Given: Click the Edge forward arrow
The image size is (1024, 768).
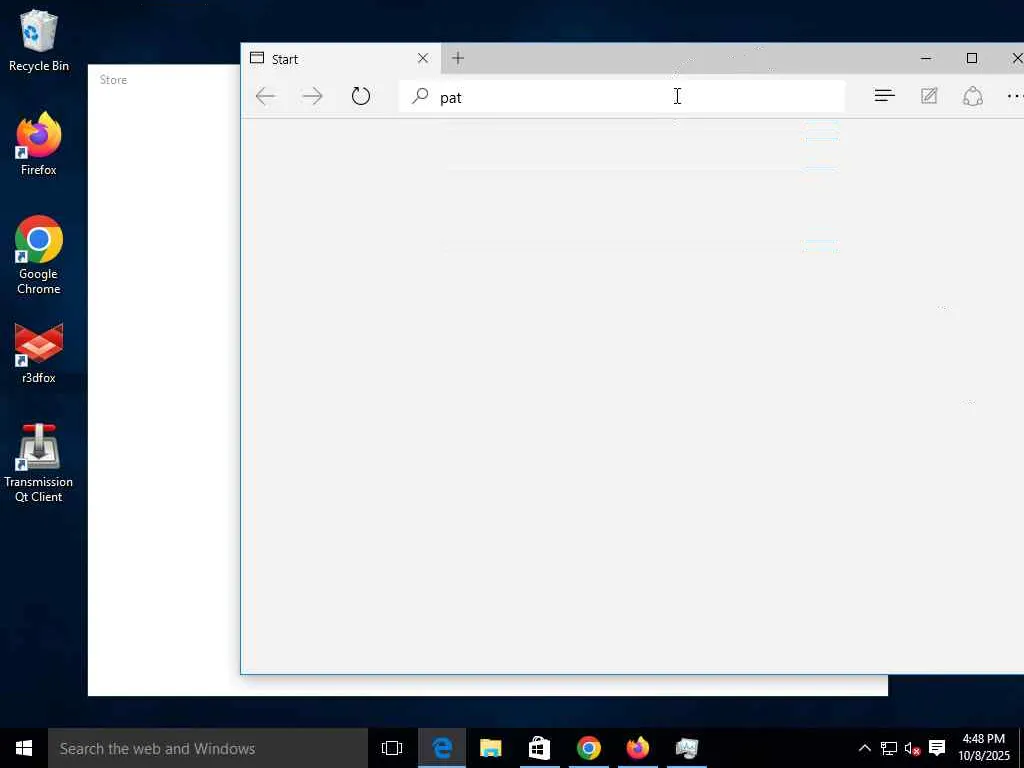Looking at the screenshot, I should pyautogui.click(x=312, y=97).
